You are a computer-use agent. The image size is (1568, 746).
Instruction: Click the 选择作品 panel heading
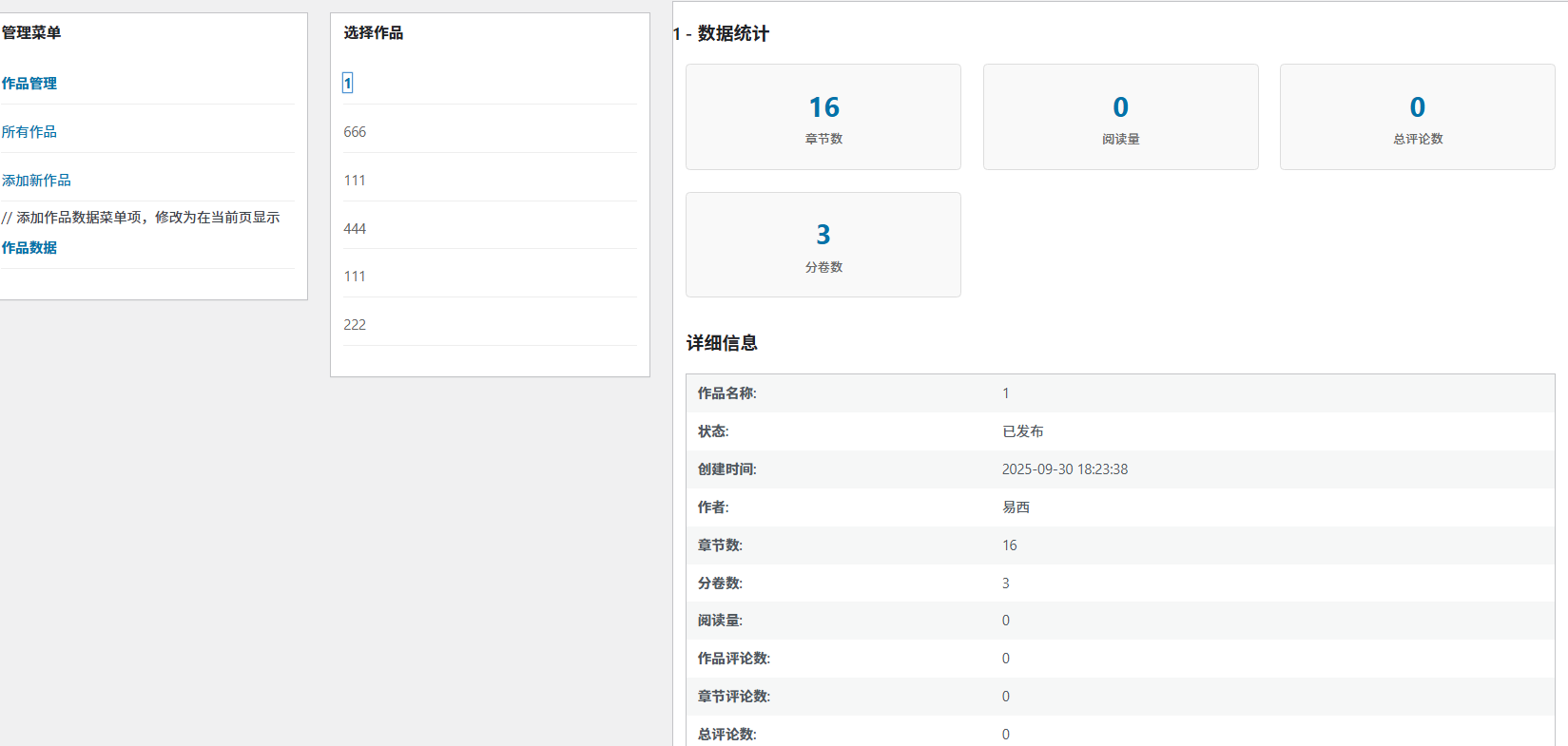tap(374, 33)
